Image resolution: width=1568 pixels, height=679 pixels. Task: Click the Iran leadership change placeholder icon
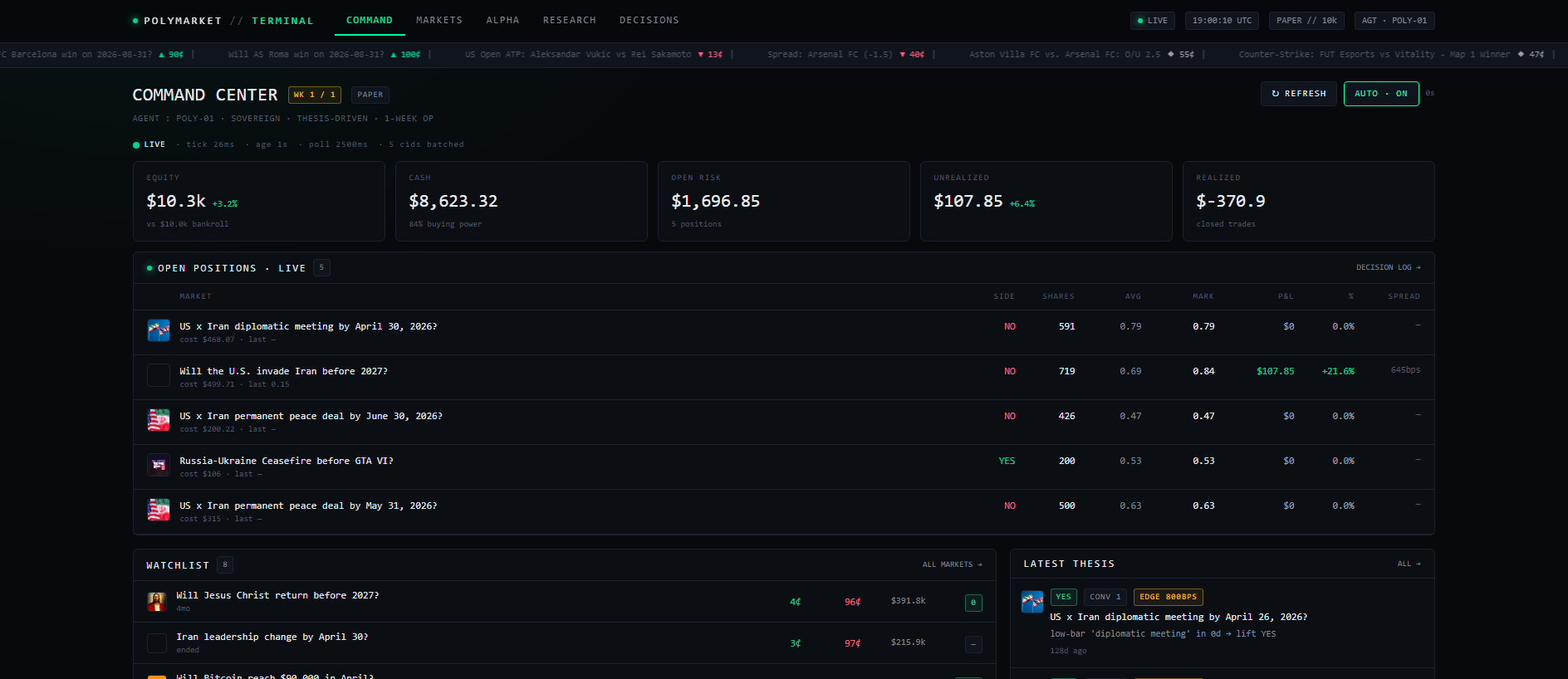click(157, 643)
